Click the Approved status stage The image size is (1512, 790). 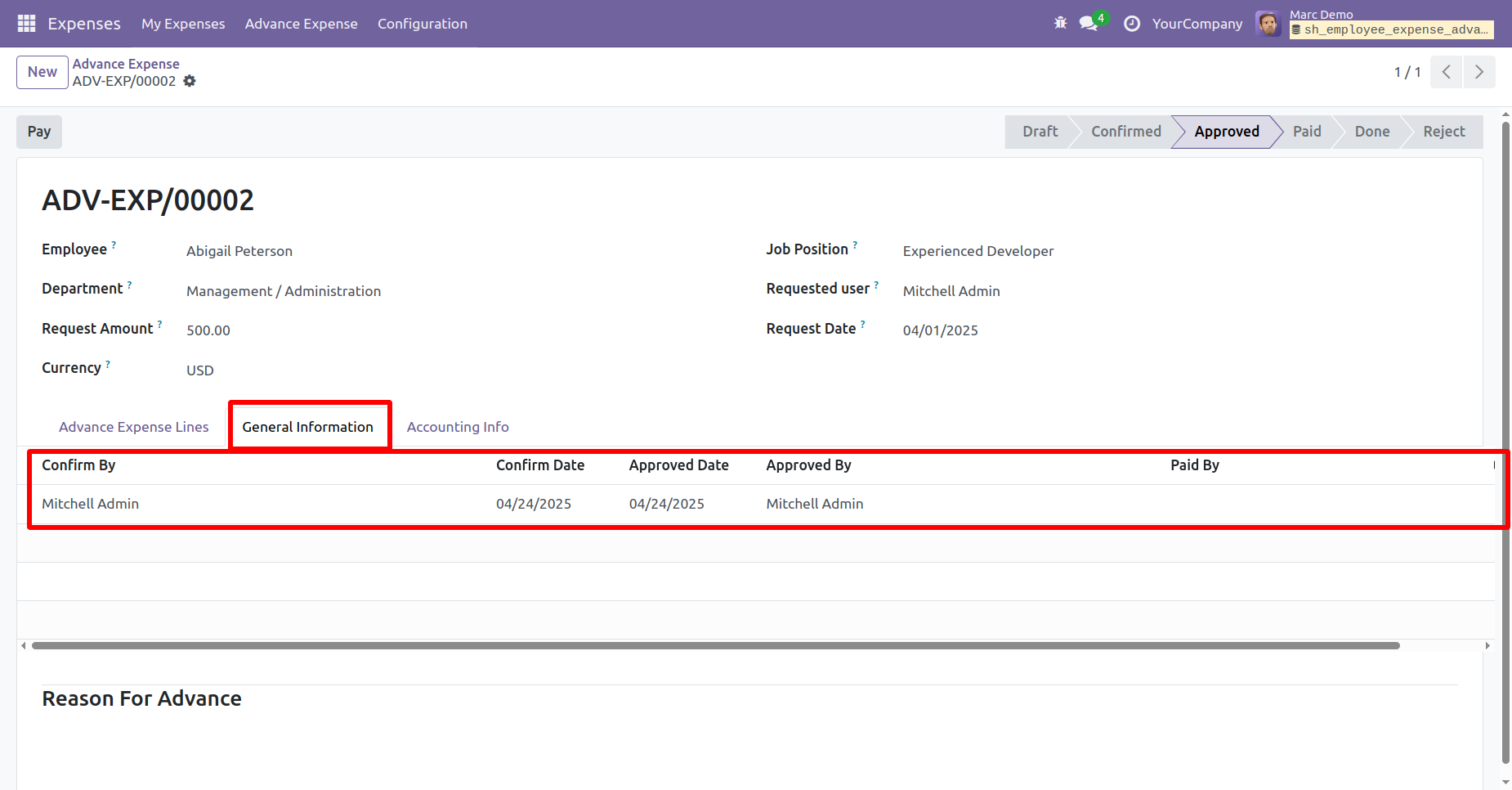(x=1226, y=132)
